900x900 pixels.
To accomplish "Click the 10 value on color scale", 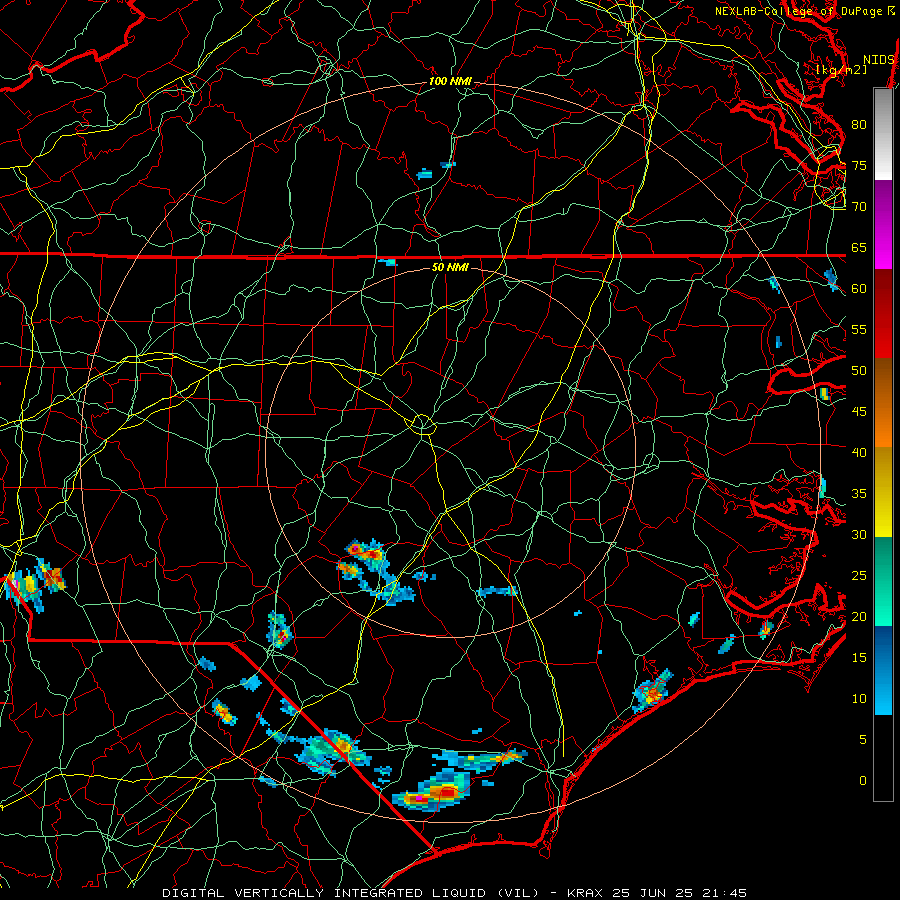I will coord(859,699).
